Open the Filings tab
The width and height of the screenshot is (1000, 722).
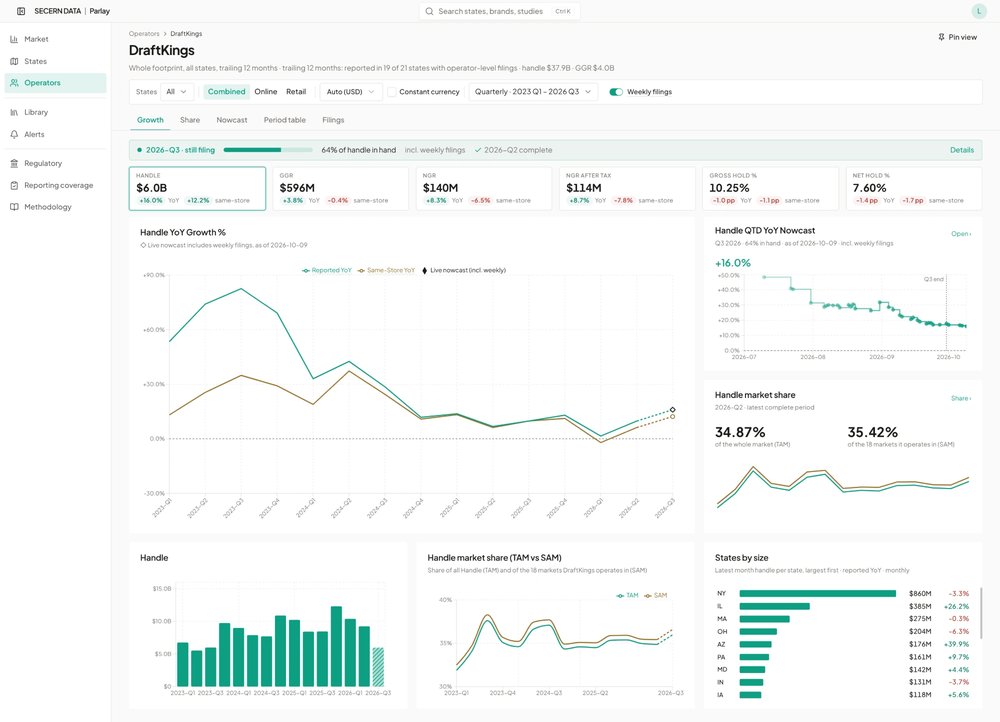333,120
